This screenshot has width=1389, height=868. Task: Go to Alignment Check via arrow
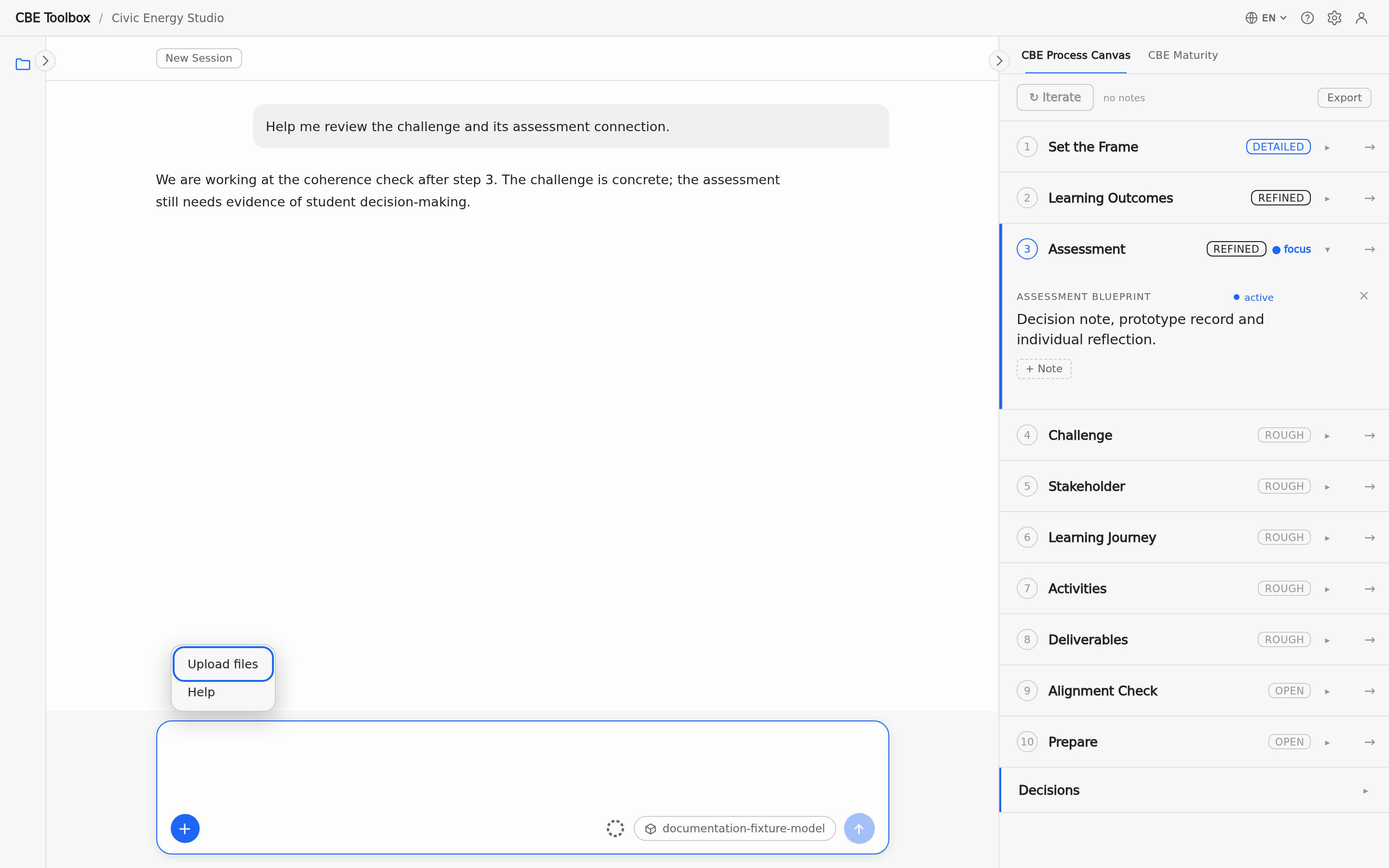(x=1370, y=691)
